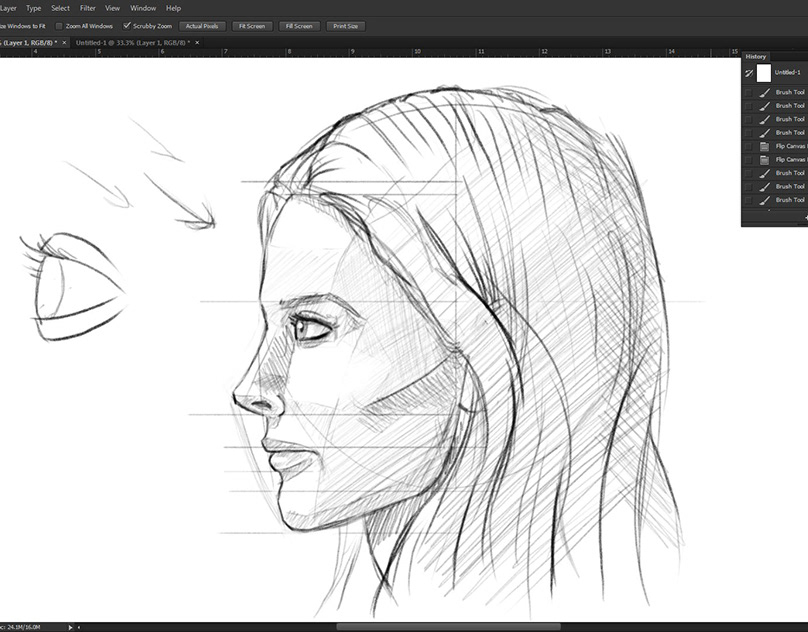808x632 pixels.
Task: Open the Window menu
Action: click(143, 8)
